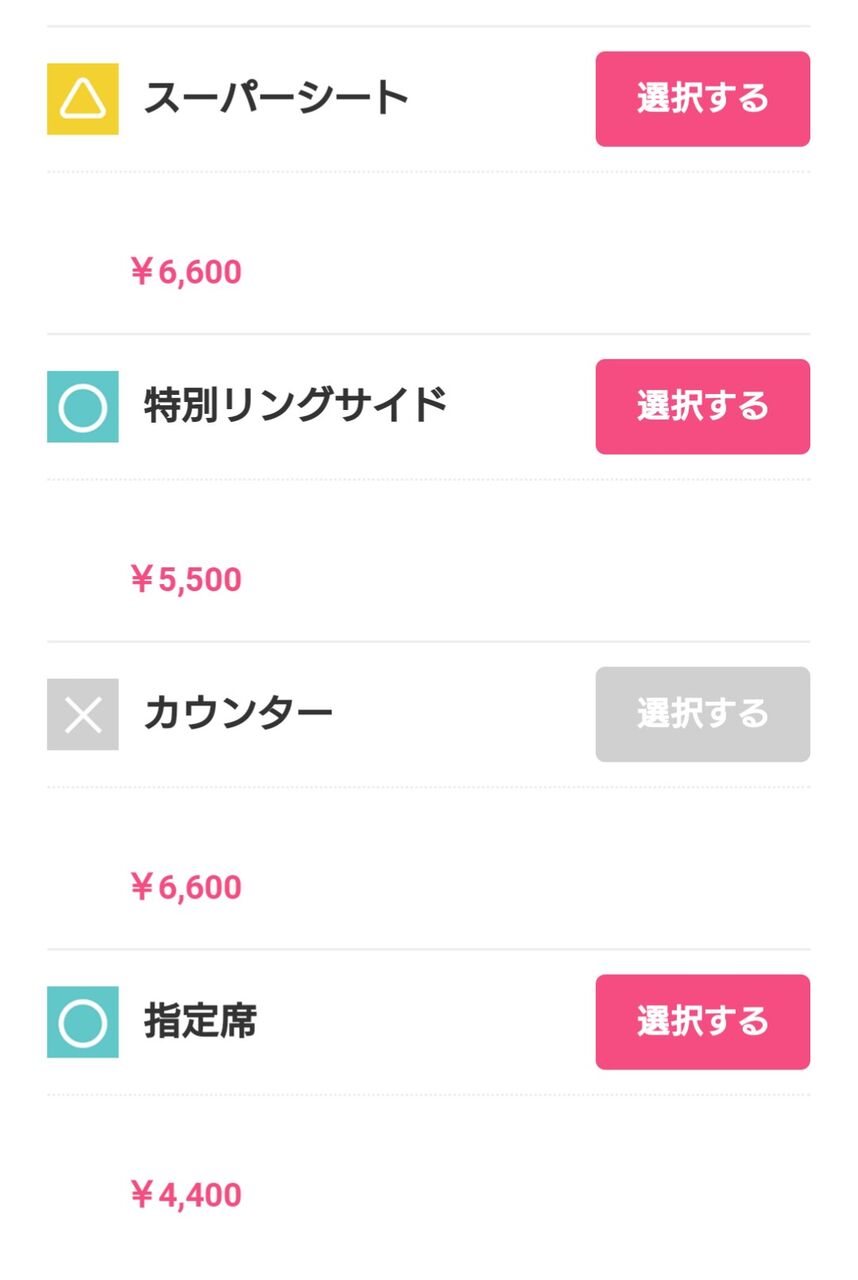Click the blank area between カウンター and its price

click(428, 828)
